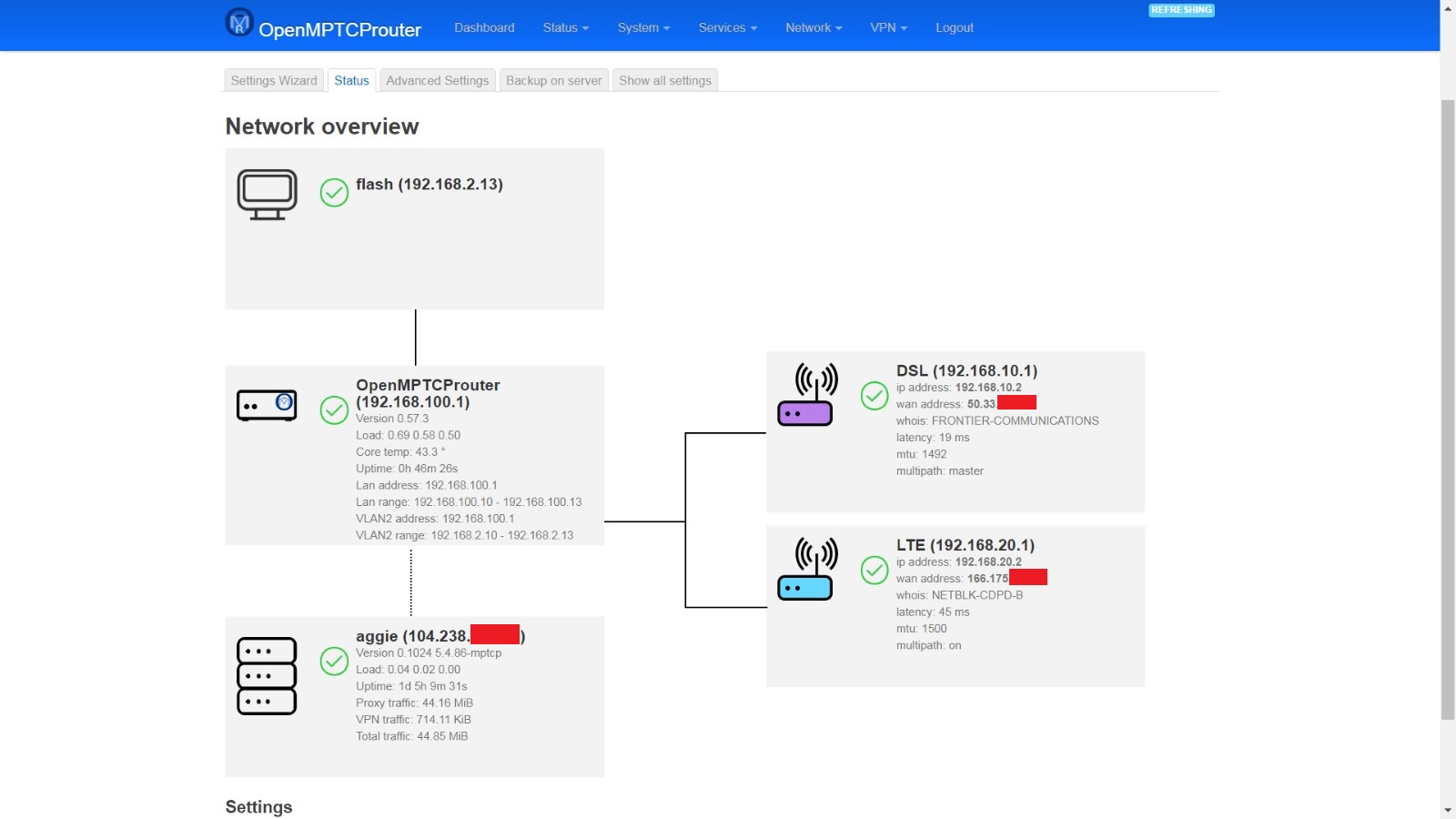
Task: Click the green status checkmark for DSL
Action: (875, 397)
